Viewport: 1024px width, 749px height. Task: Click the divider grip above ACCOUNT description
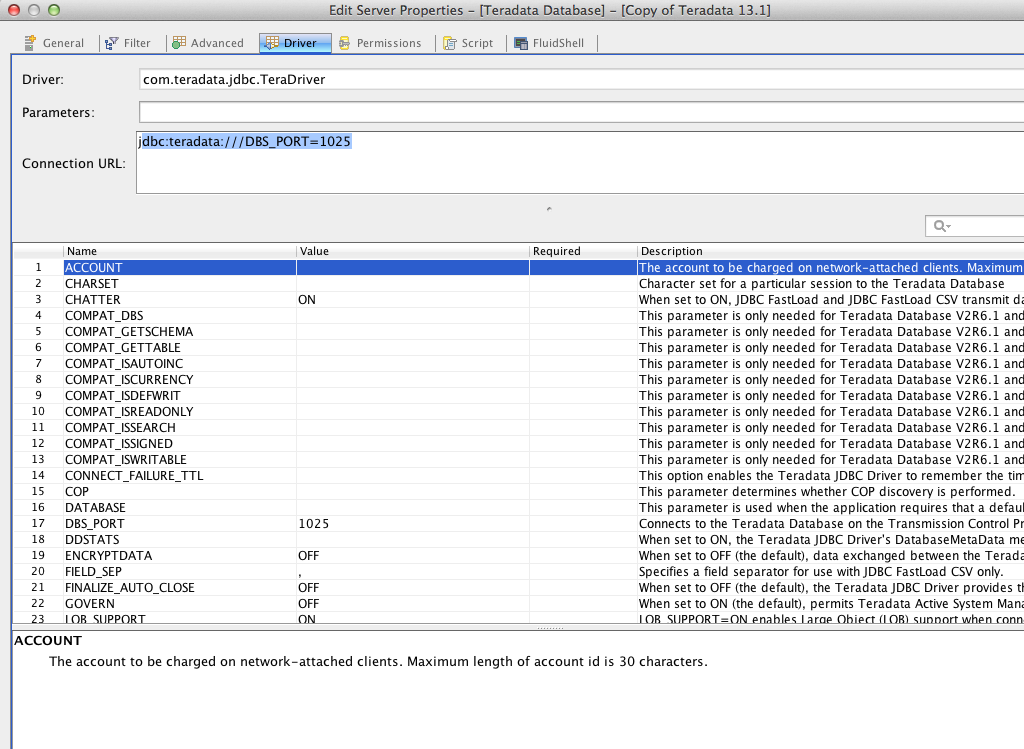550,628
